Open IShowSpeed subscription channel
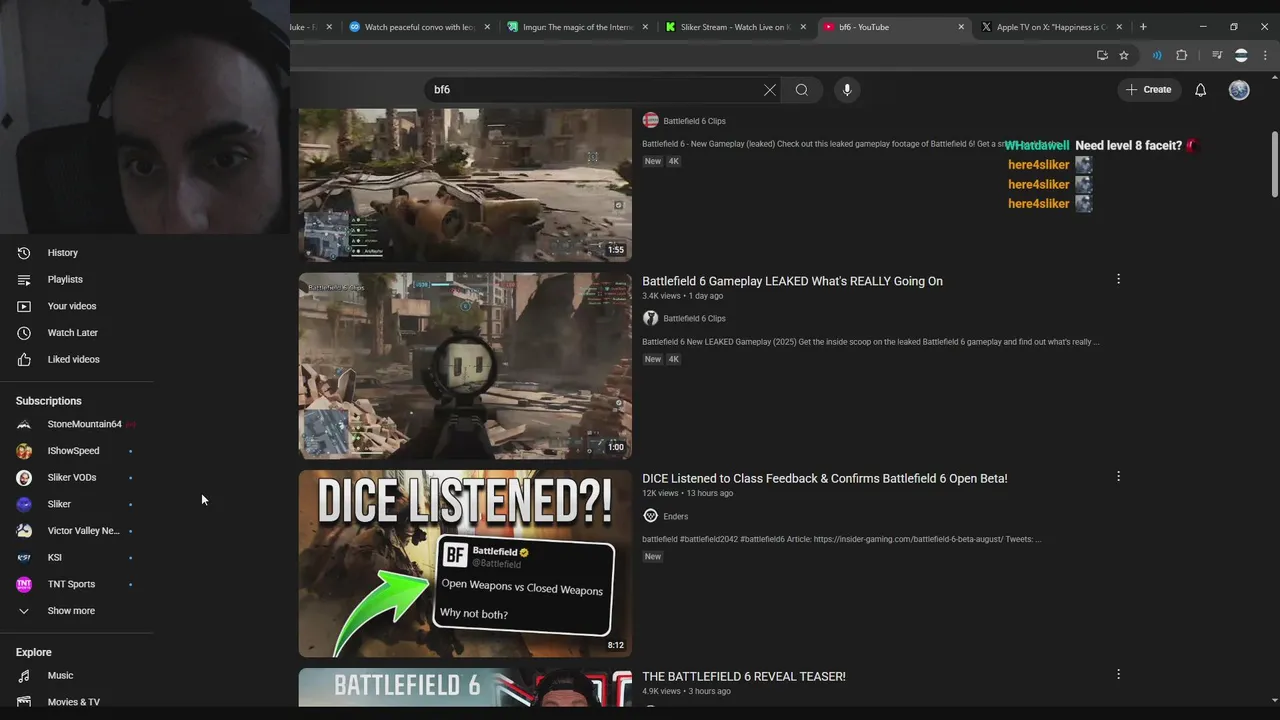The height and width of the screenshot is (720, 1280). (76, 451)
